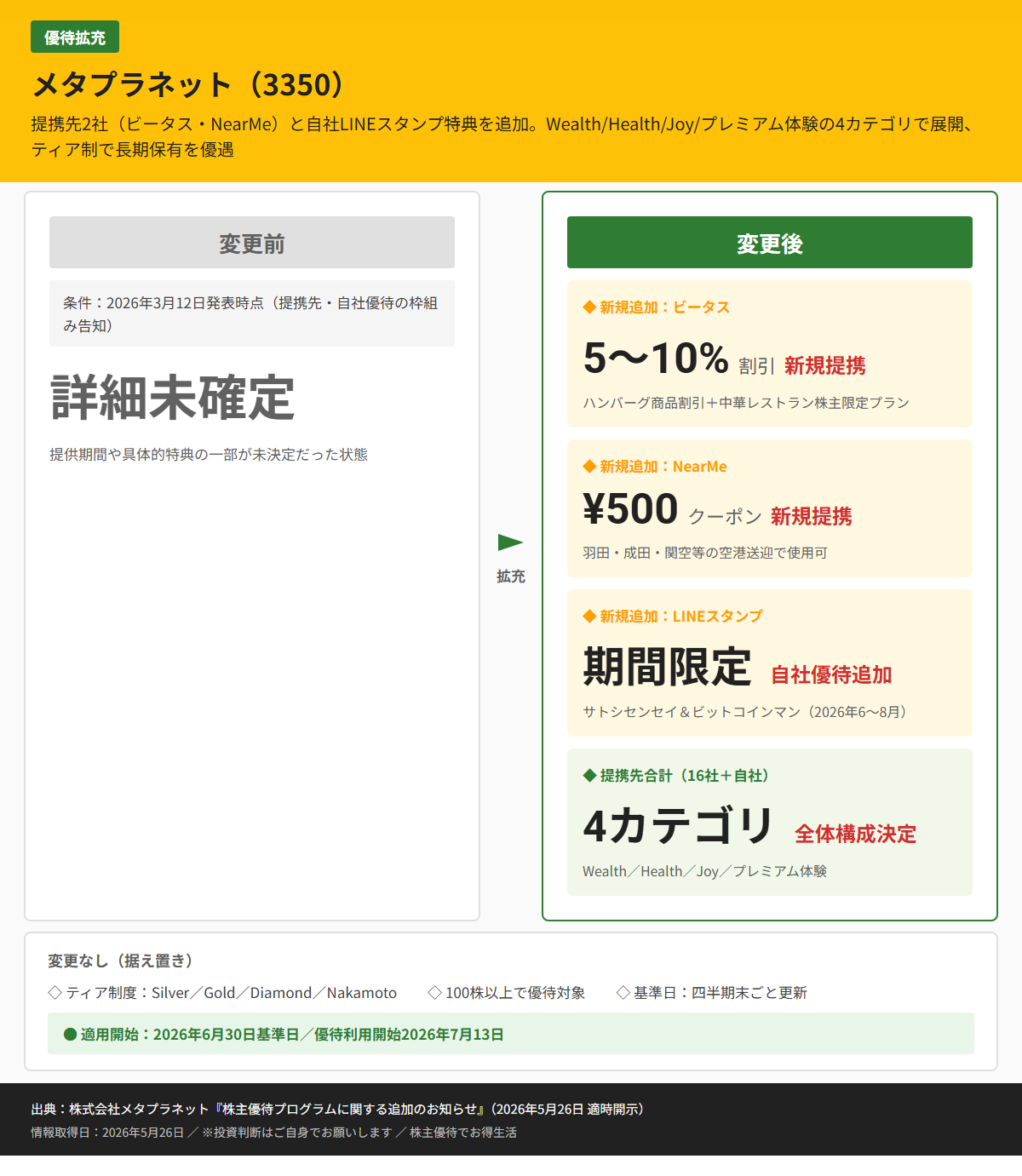
Task: Click 羽田・成田・関空等の空港送迎で使用可 description
Action: click(705, 554)
